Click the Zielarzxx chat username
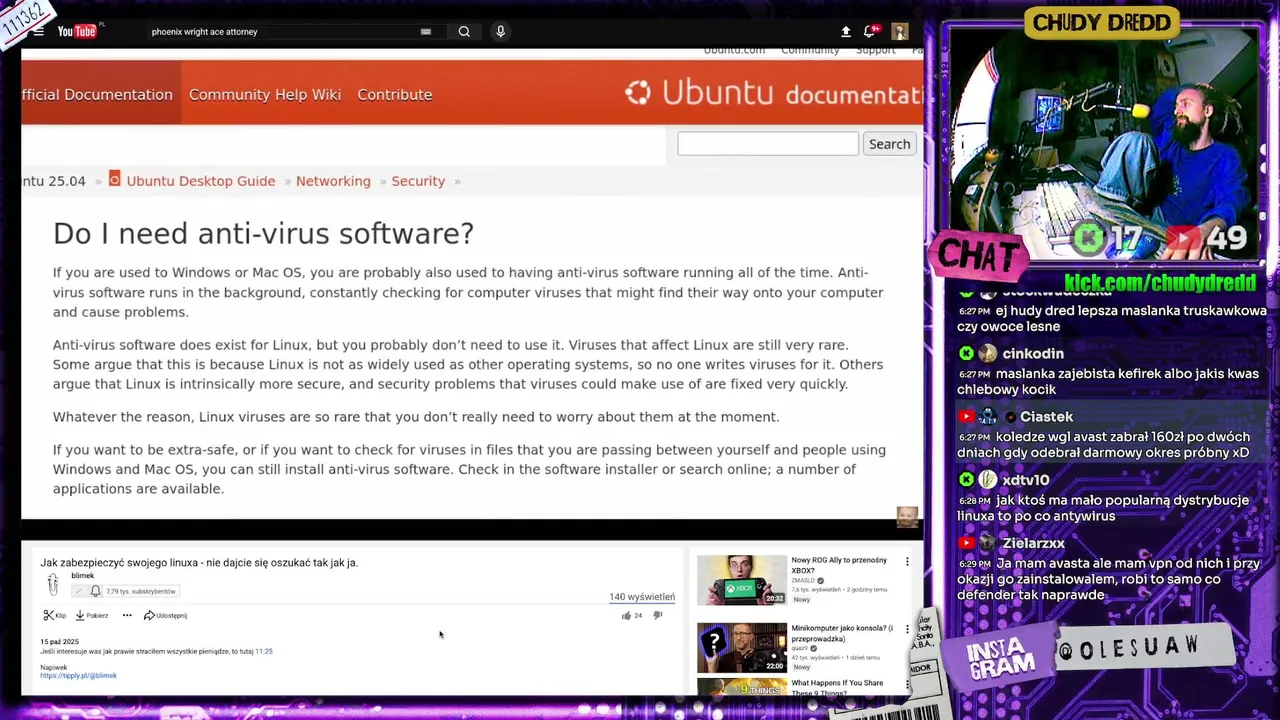 (x=1034, y=543)
